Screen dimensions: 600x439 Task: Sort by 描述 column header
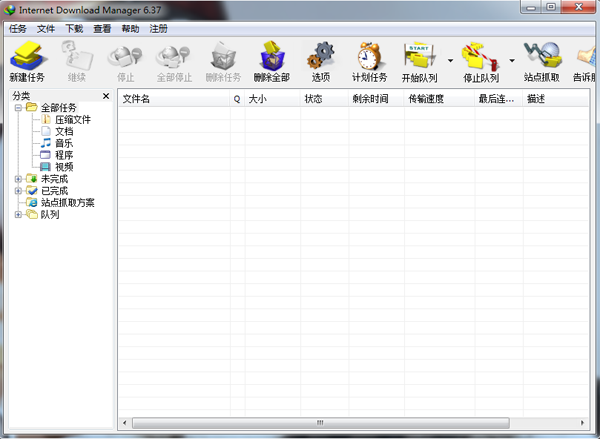[x=556, y=99]
